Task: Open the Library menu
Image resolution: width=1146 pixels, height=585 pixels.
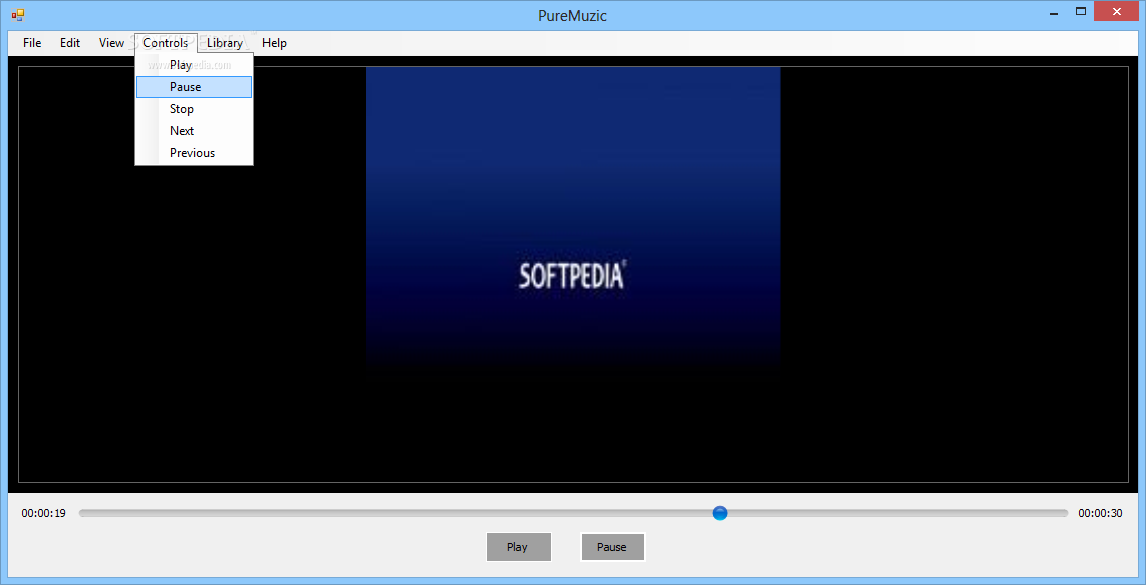Action: tap(224, 42)
